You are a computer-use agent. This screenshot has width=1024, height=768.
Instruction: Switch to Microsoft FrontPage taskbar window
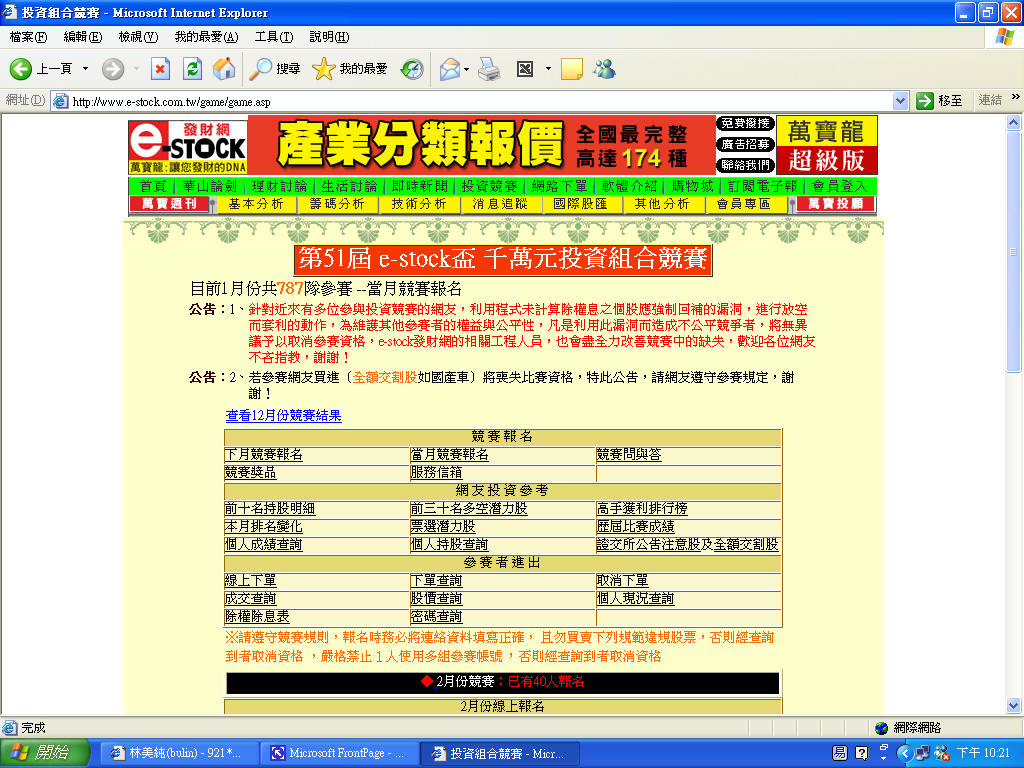pyautogui.click(x=338, y=754)
